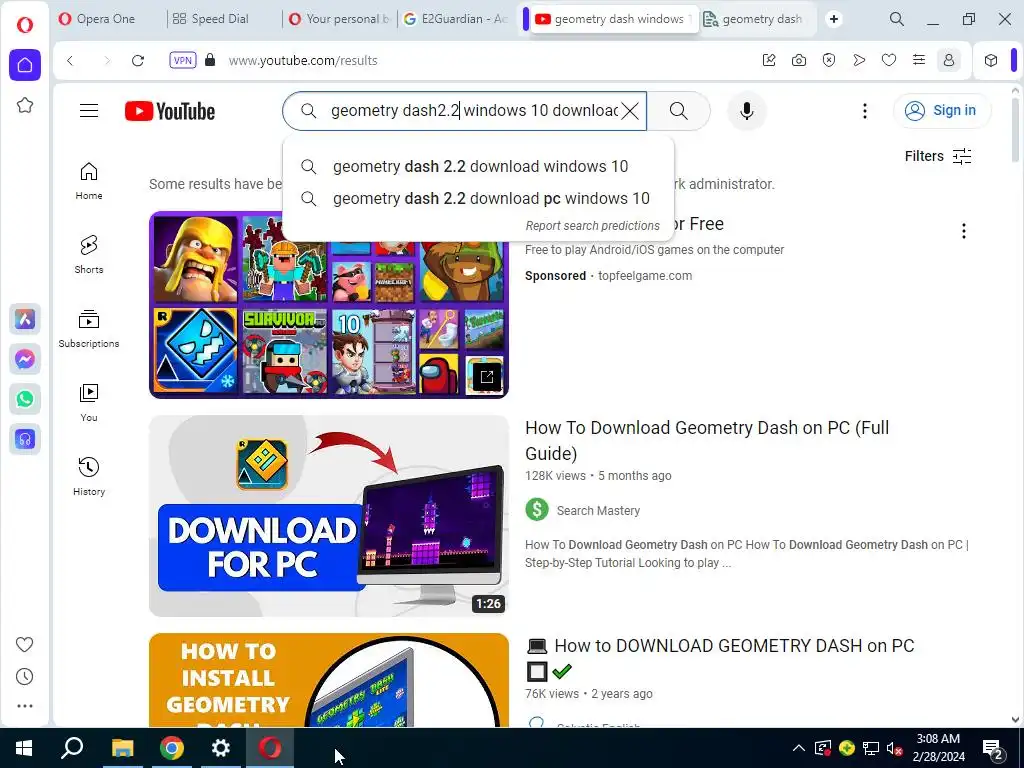This screenshot has height=768, width=1024.
Task: Open 'How To Download Geometry Dash on PC' title
Action: [x=707, y=440]
